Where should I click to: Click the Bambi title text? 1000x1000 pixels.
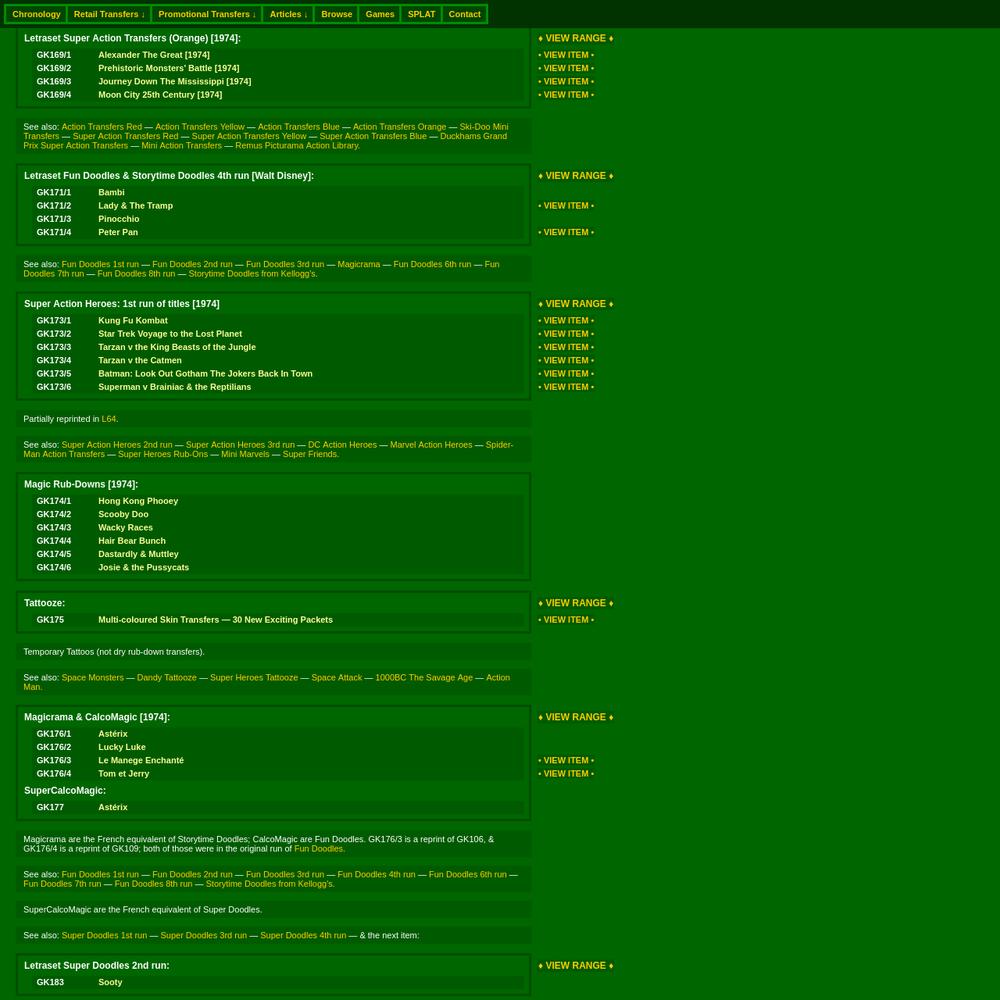[x=111, y=193]
